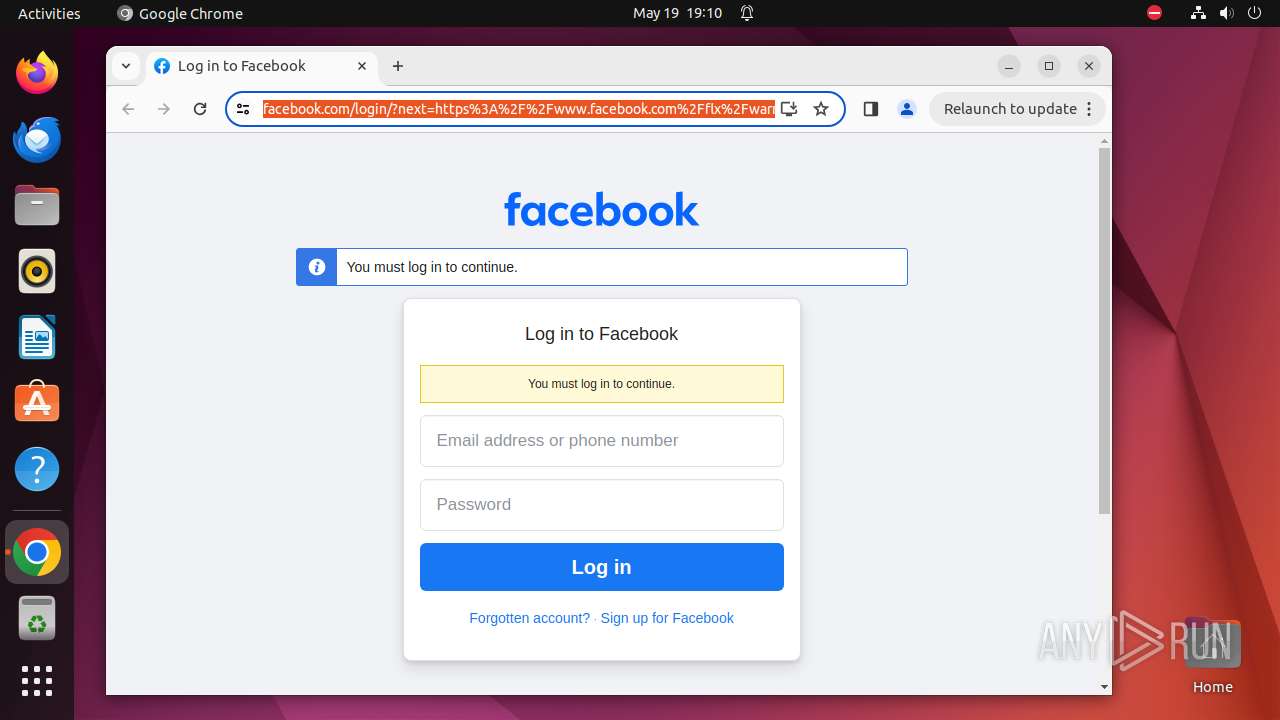Open network status icon in top bar
Viewport: 1280px width, 720px height.
coord(1199,13)
